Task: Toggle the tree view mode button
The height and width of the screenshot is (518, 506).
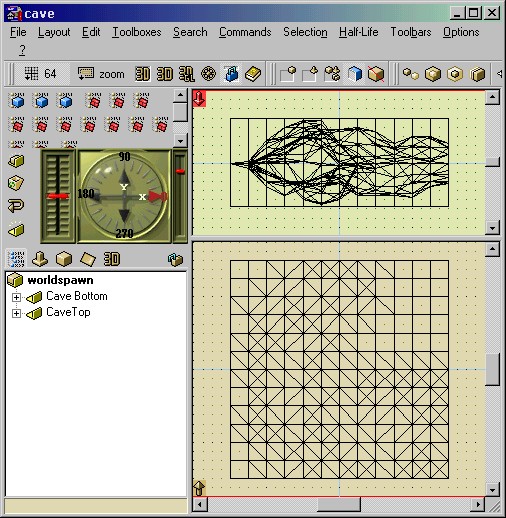Action: tap(16, 259)
